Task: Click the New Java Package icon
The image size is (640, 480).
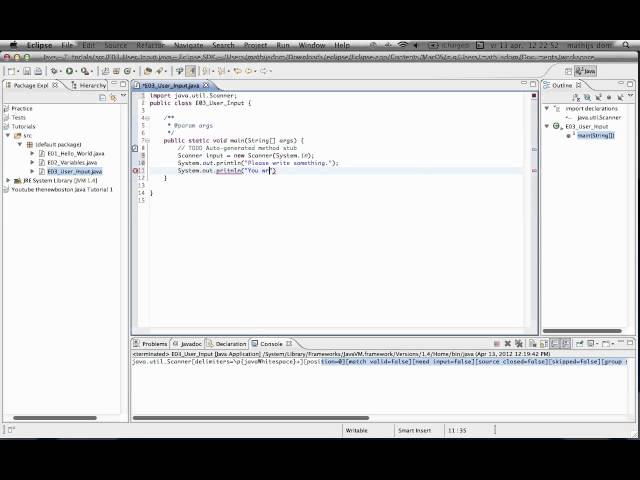Action: point(116,71)
